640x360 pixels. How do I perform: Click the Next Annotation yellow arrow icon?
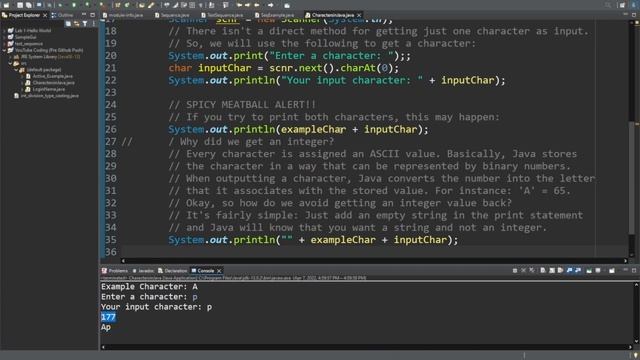239,5
